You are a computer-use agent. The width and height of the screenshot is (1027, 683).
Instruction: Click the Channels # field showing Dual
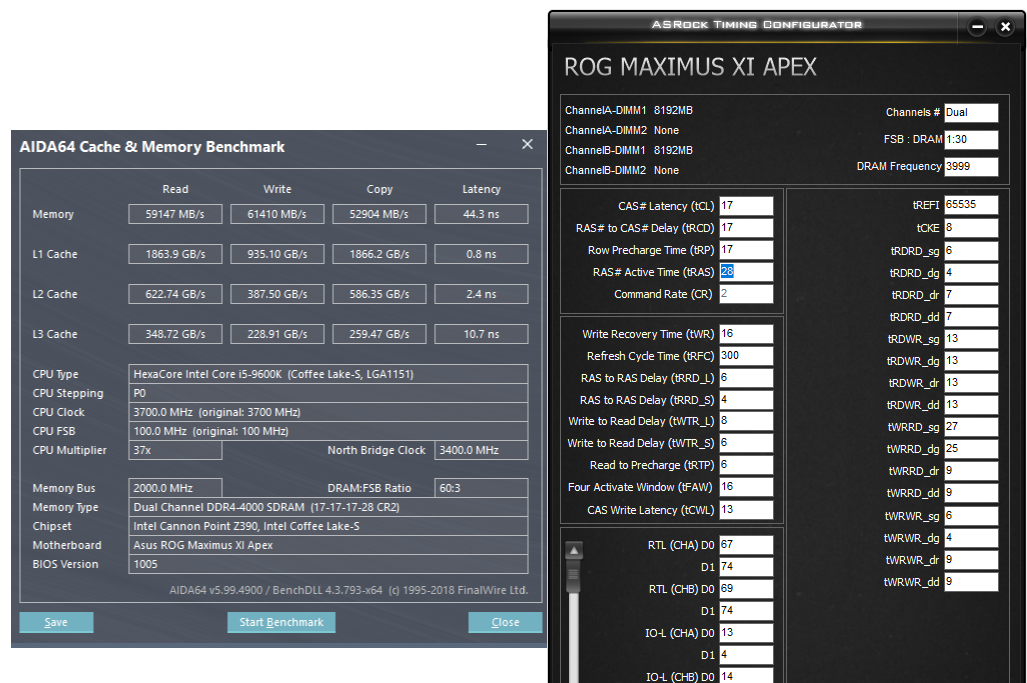tap(971, 113)
